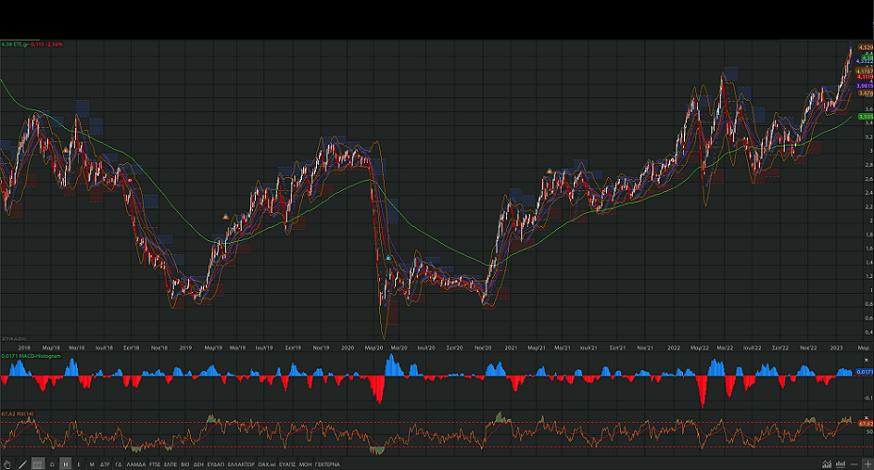The height and width of the screenshot is (470, 874).
Task: Click the top orange 4,529 price tag
Action: click(x=866, y=47)
